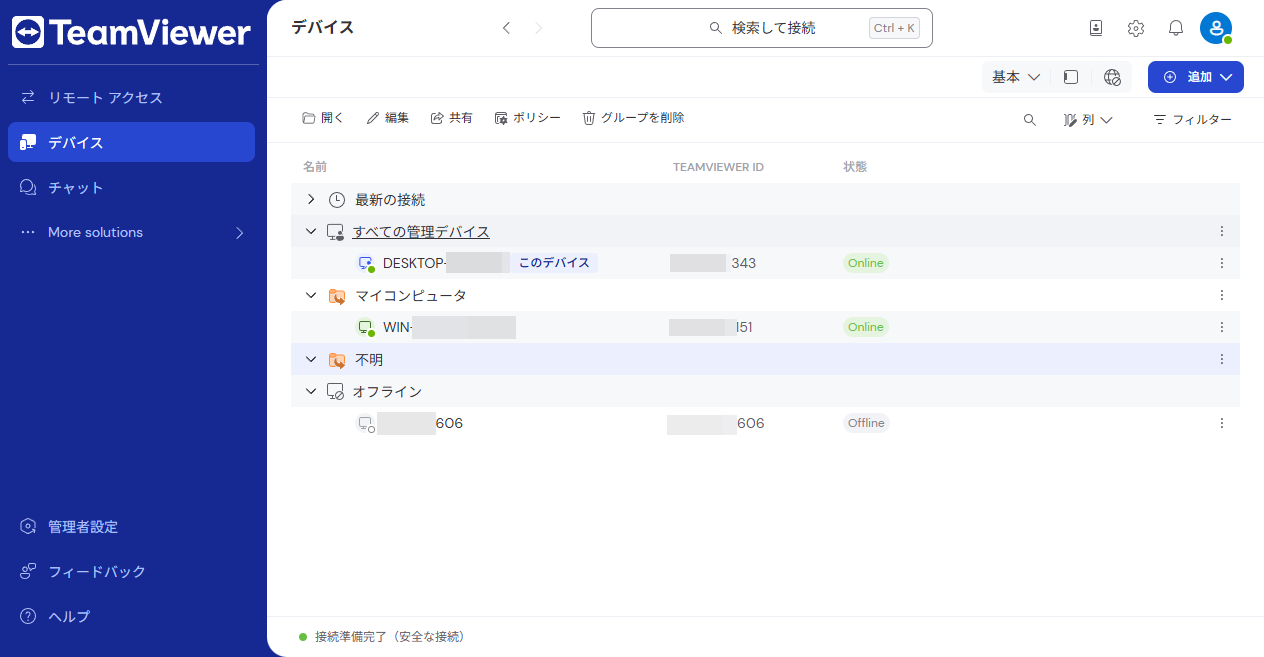Open settings gear icon

[x=1136, y=28]
